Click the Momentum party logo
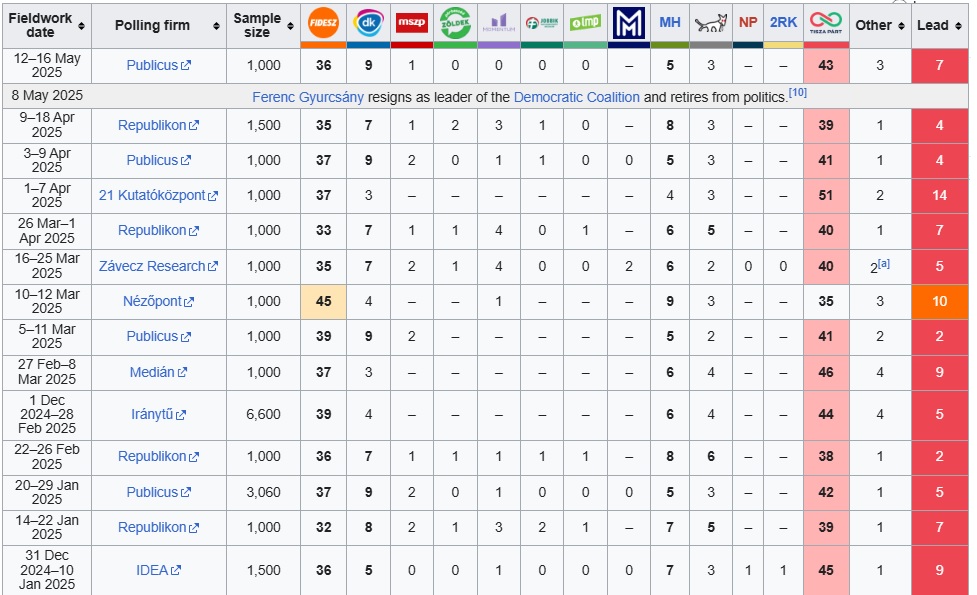 (x=498, y=22)
